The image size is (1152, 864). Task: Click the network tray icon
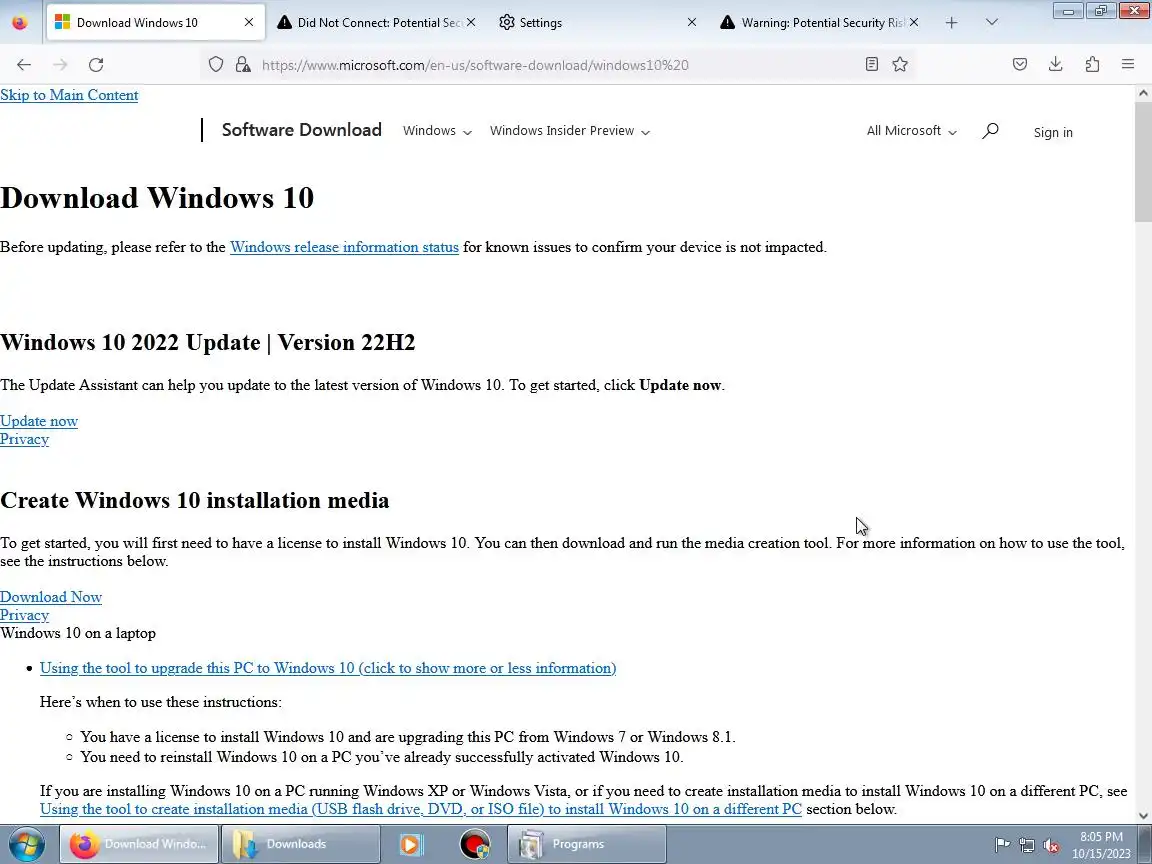pyautogui.click(x=1027, y=845)
